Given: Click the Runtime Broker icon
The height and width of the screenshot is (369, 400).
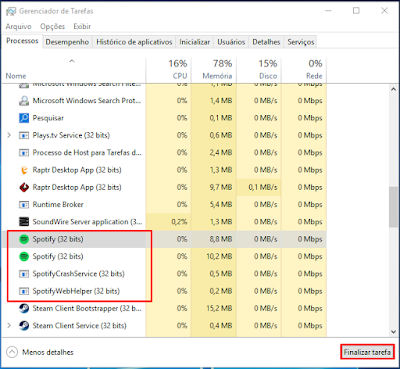Looking at the screenshot, I should tap(24, 205).
